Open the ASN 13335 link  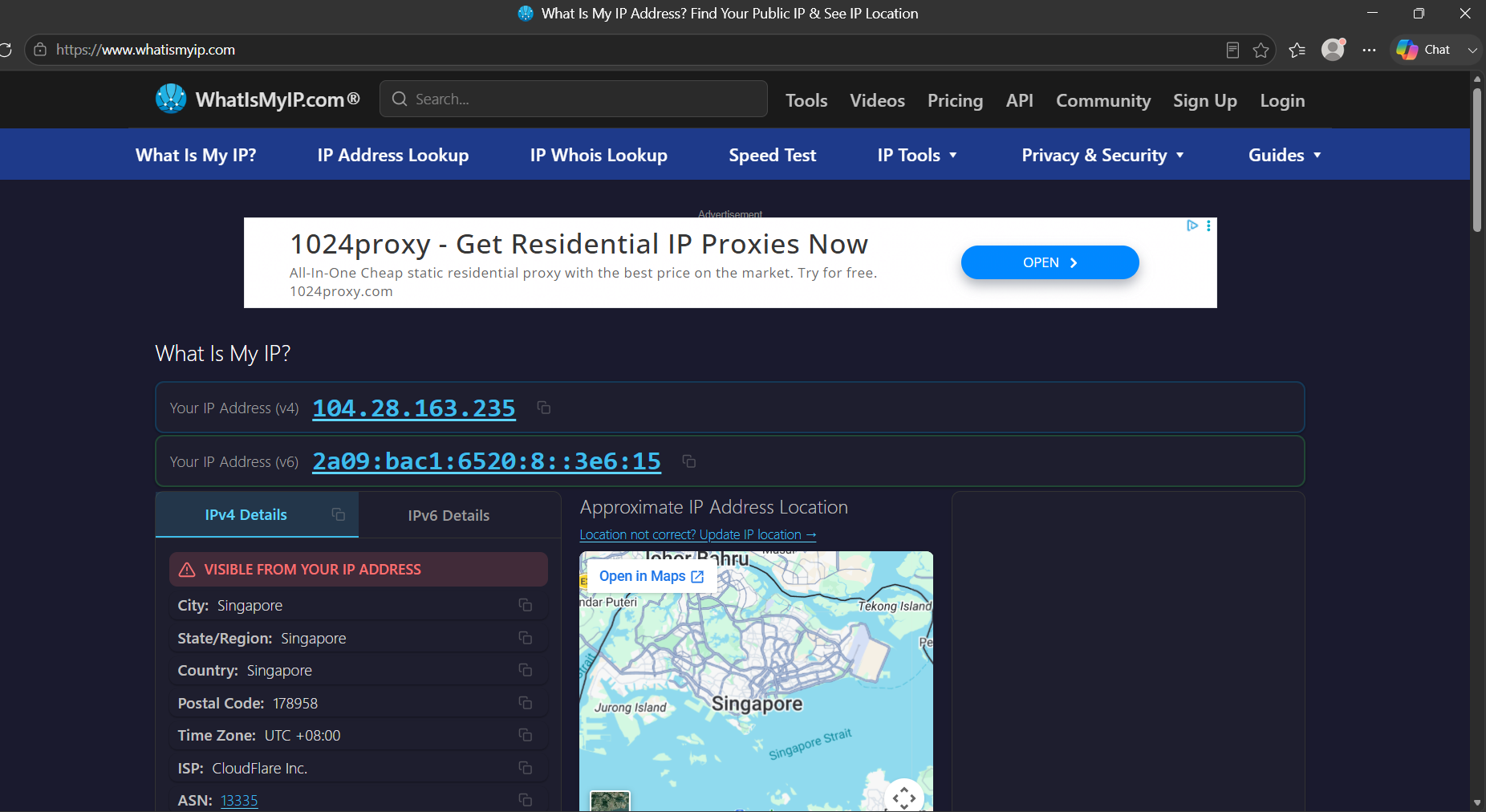click(239, 800)
